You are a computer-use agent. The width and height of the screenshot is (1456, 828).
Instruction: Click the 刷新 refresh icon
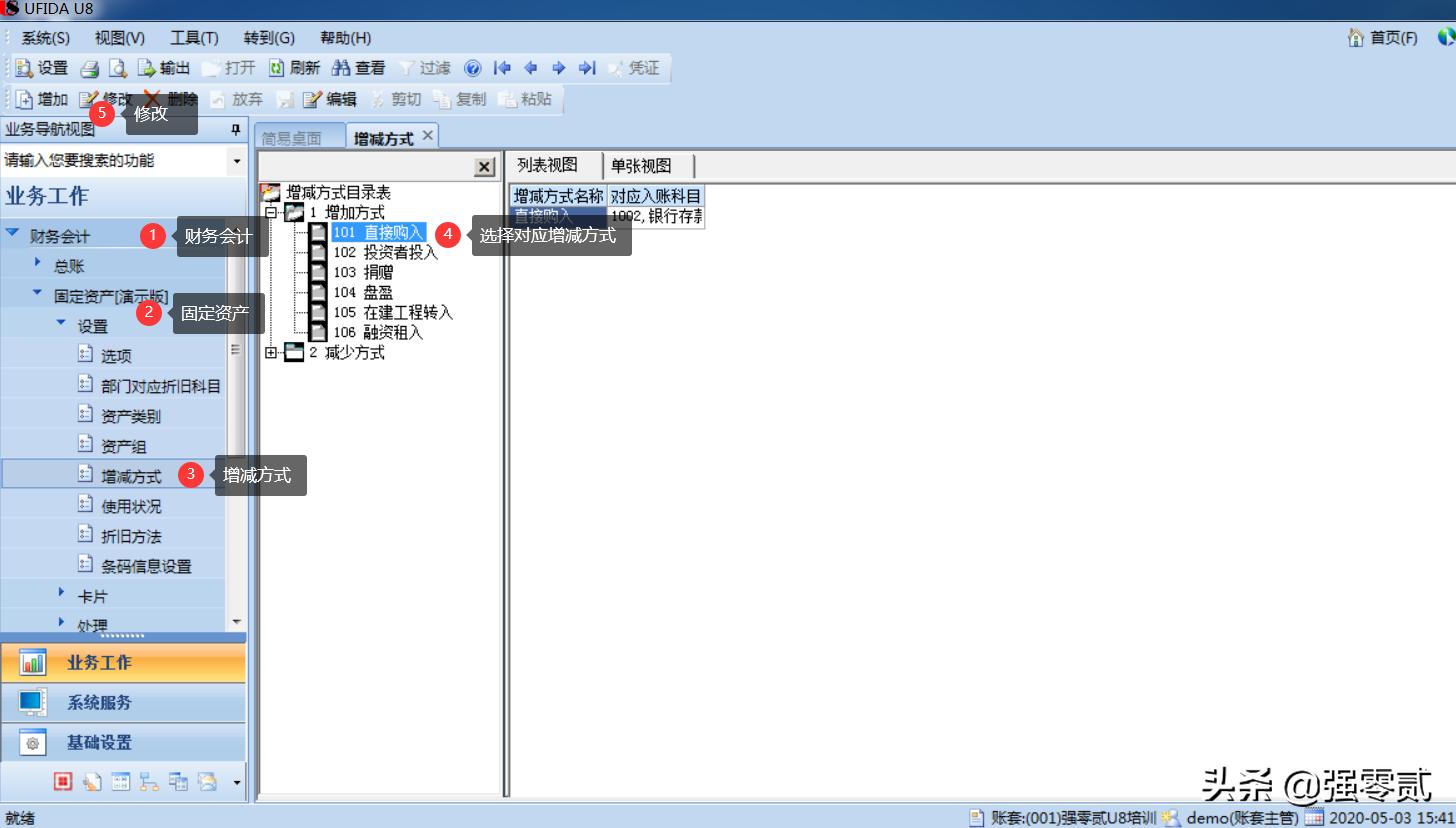(295, 67)
